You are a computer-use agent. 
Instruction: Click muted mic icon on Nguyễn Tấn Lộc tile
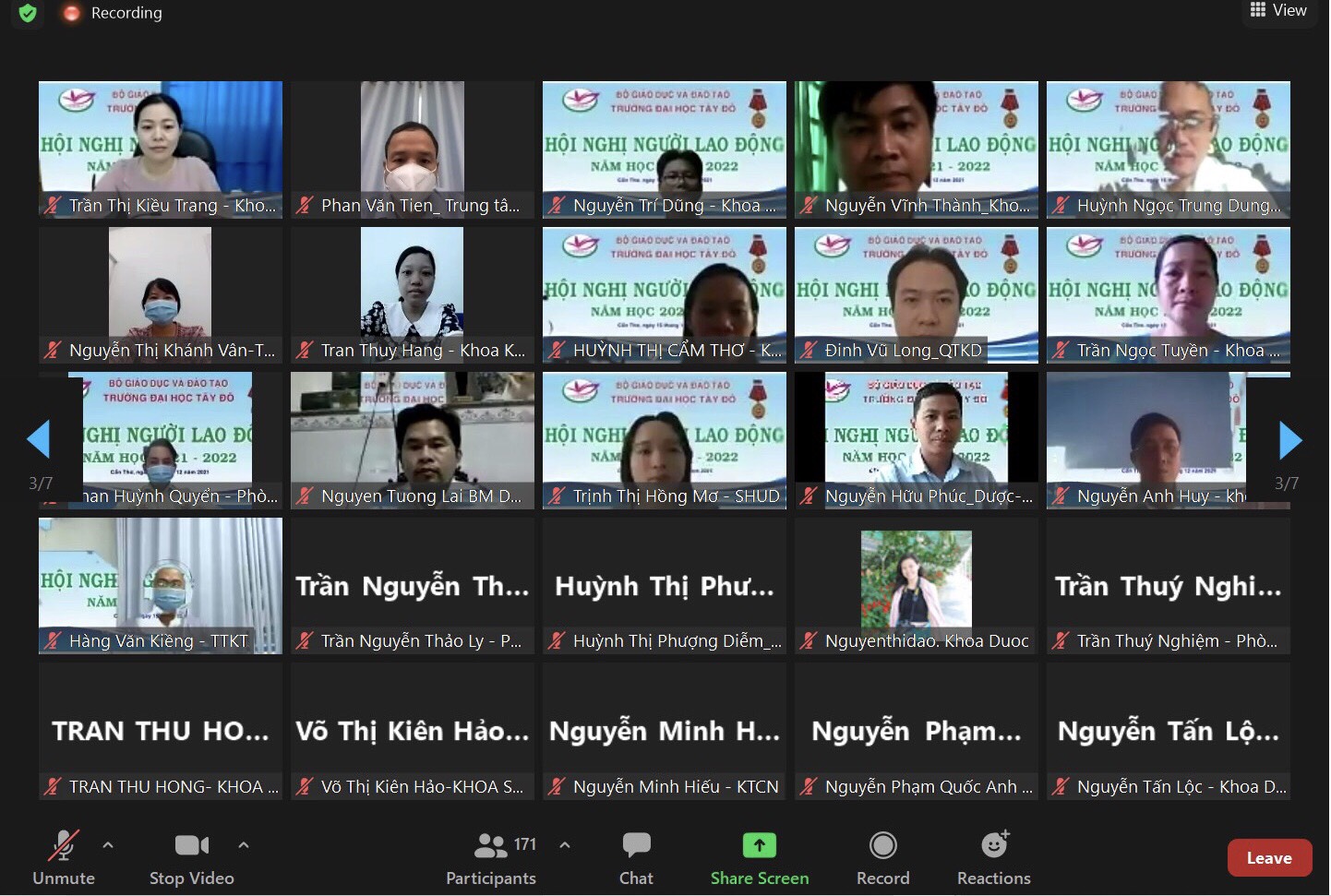tap(1061, 787)
